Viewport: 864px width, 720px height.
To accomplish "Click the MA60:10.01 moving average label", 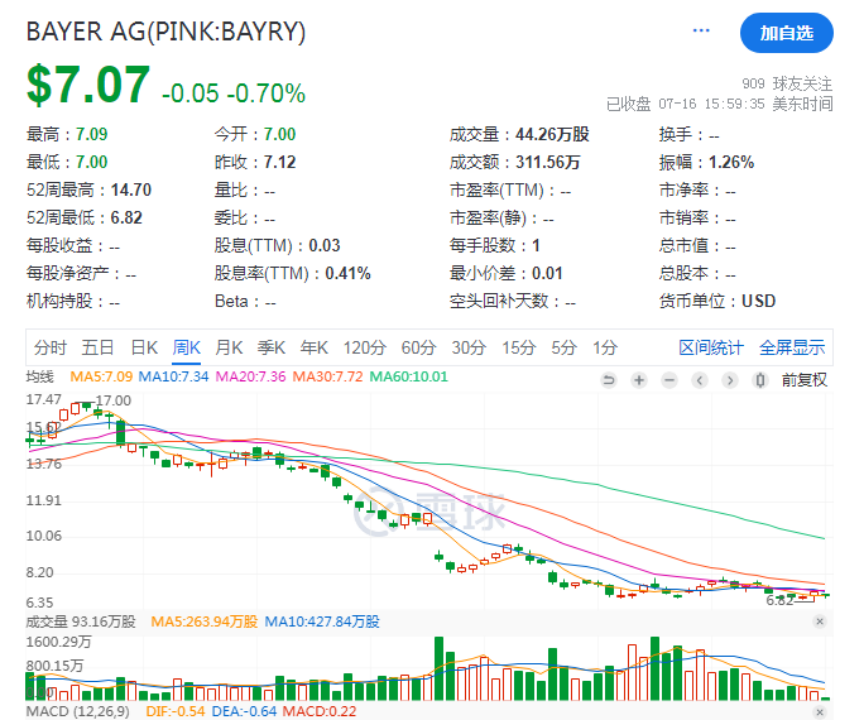I will coord(409,377).
